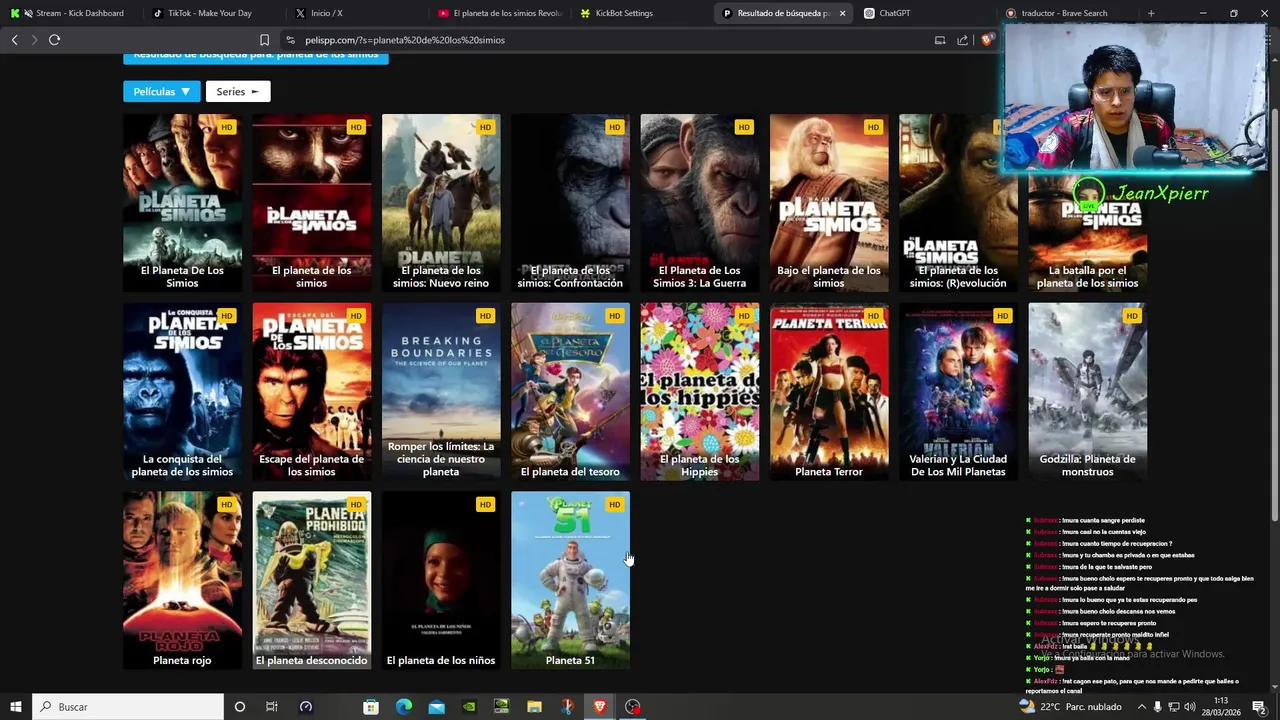The image size is (1280, 720).
Task: Click HD badge on Planeta Terror poster
Action: pyautogui.click(x=873, y=316)
